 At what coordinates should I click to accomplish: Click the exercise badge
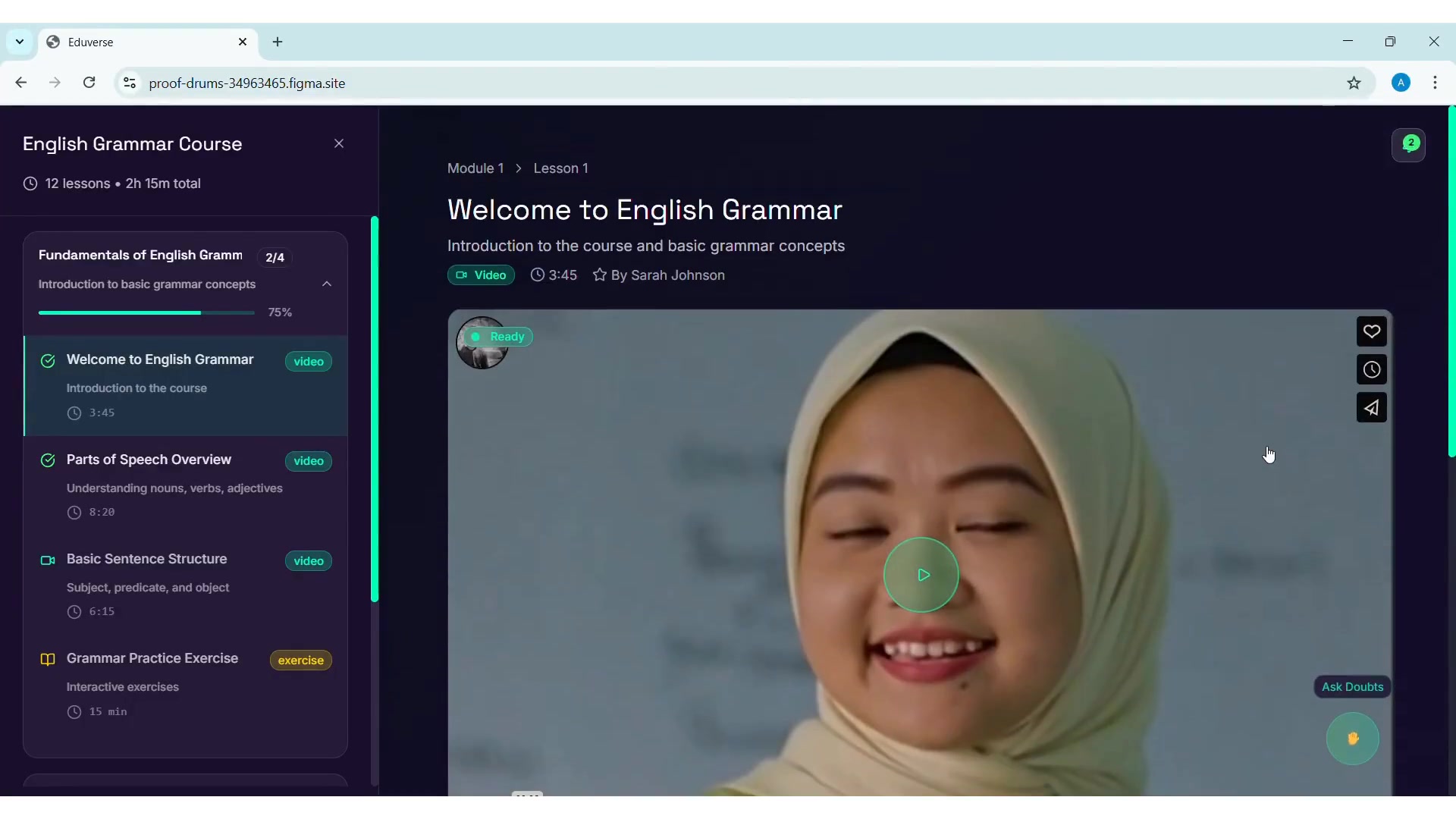coord(301,661)
